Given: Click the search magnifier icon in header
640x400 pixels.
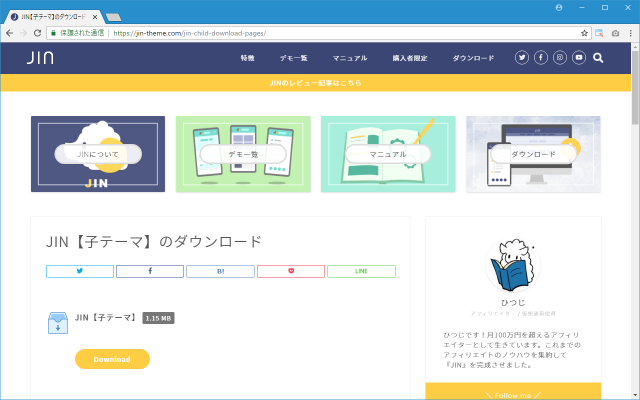Looking at the screenshot, I should [x=598, y=58].
